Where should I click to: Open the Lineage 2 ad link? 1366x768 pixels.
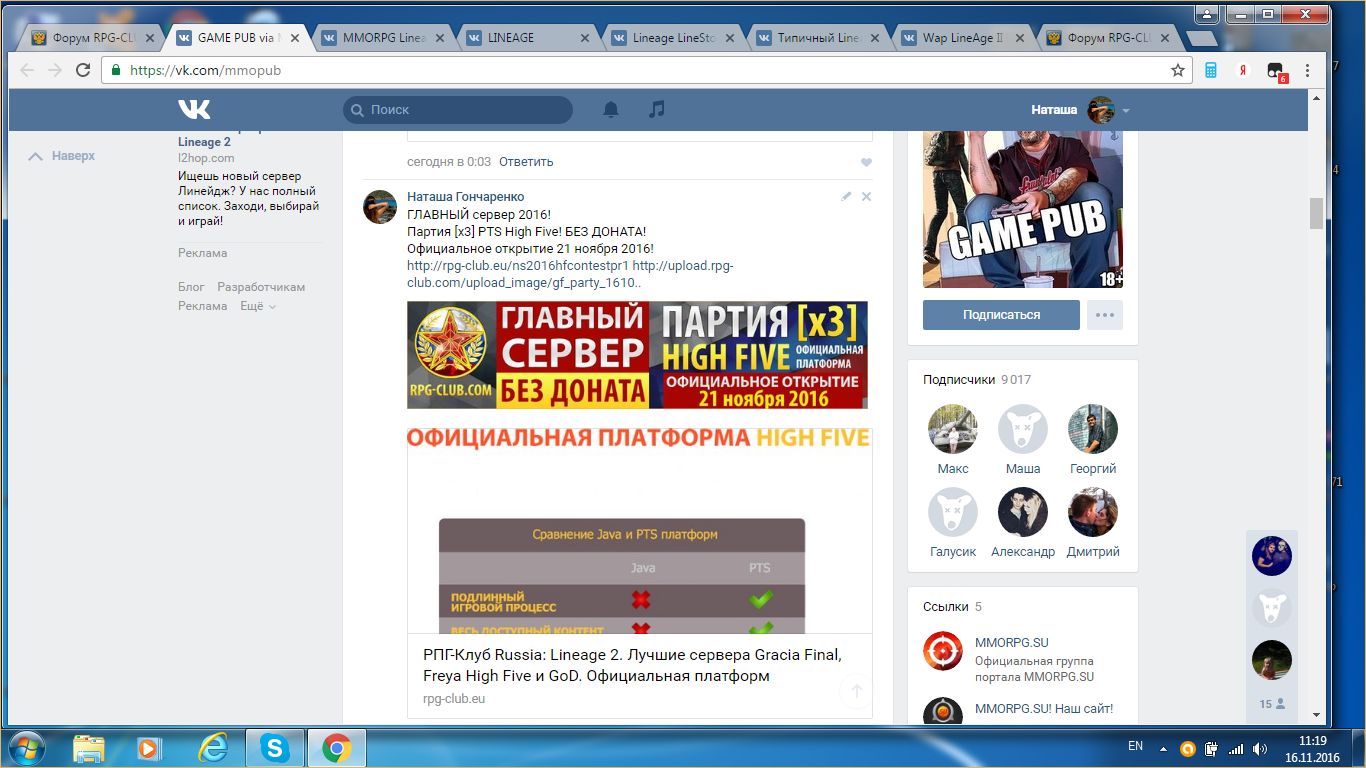(x=204, y=142)
